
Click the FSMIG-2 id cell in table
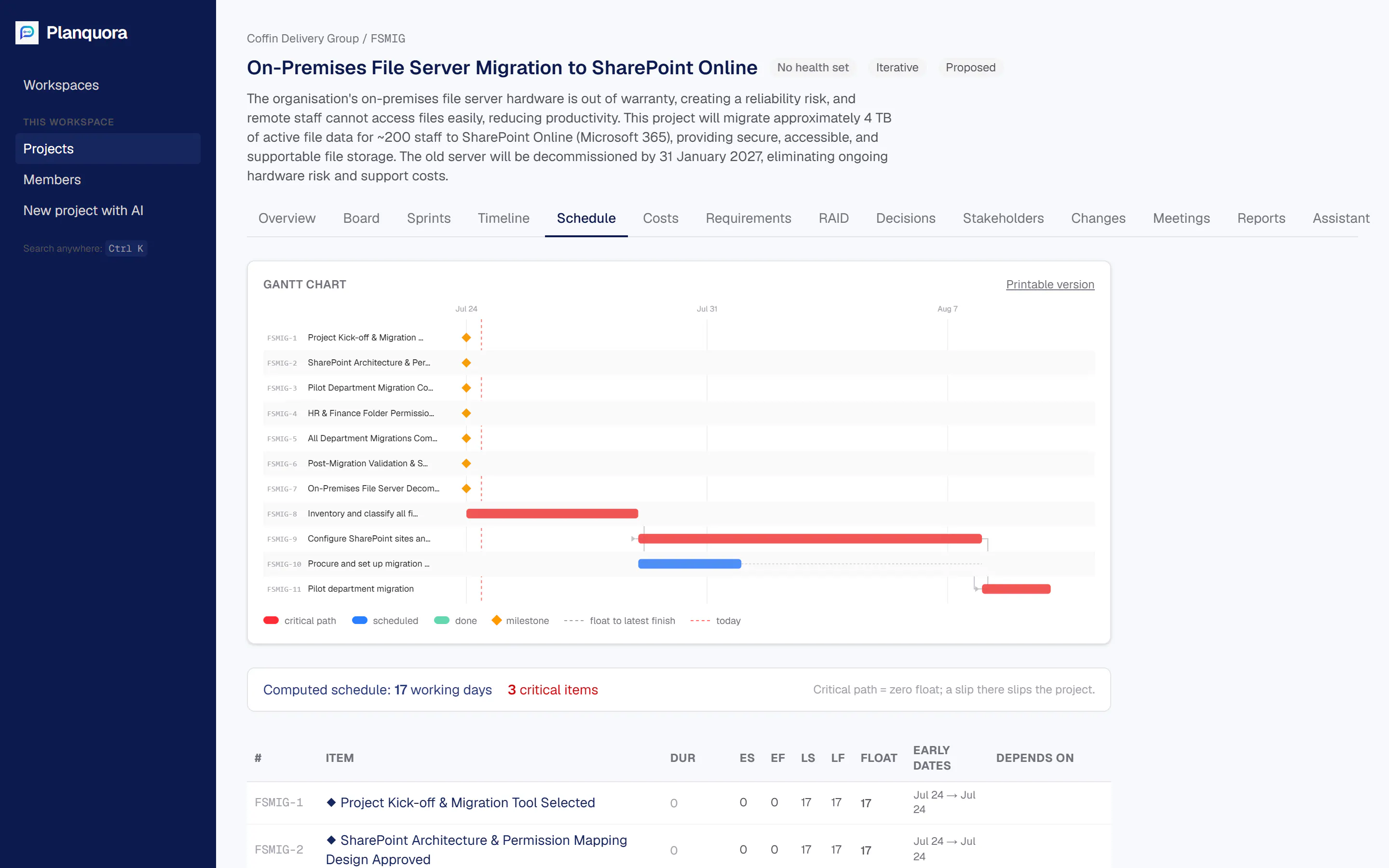(x=278, y=849)
